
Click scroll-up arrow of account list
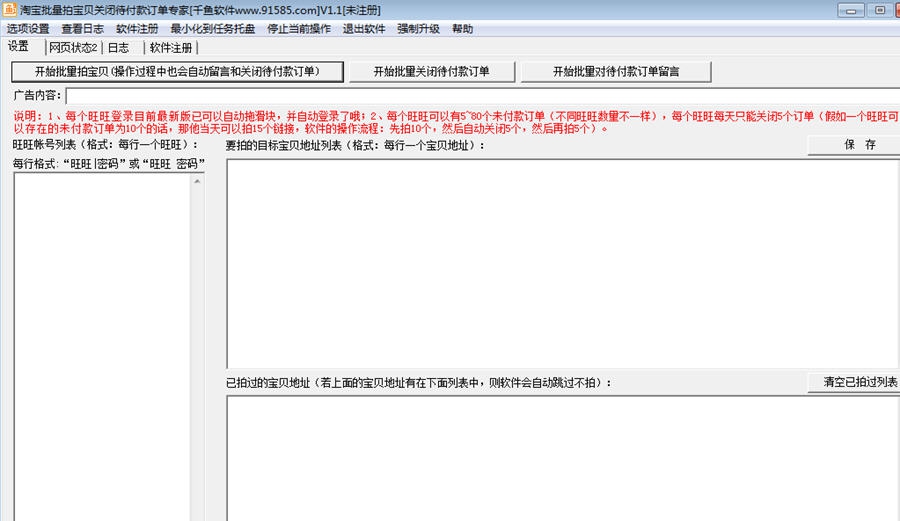197,181
